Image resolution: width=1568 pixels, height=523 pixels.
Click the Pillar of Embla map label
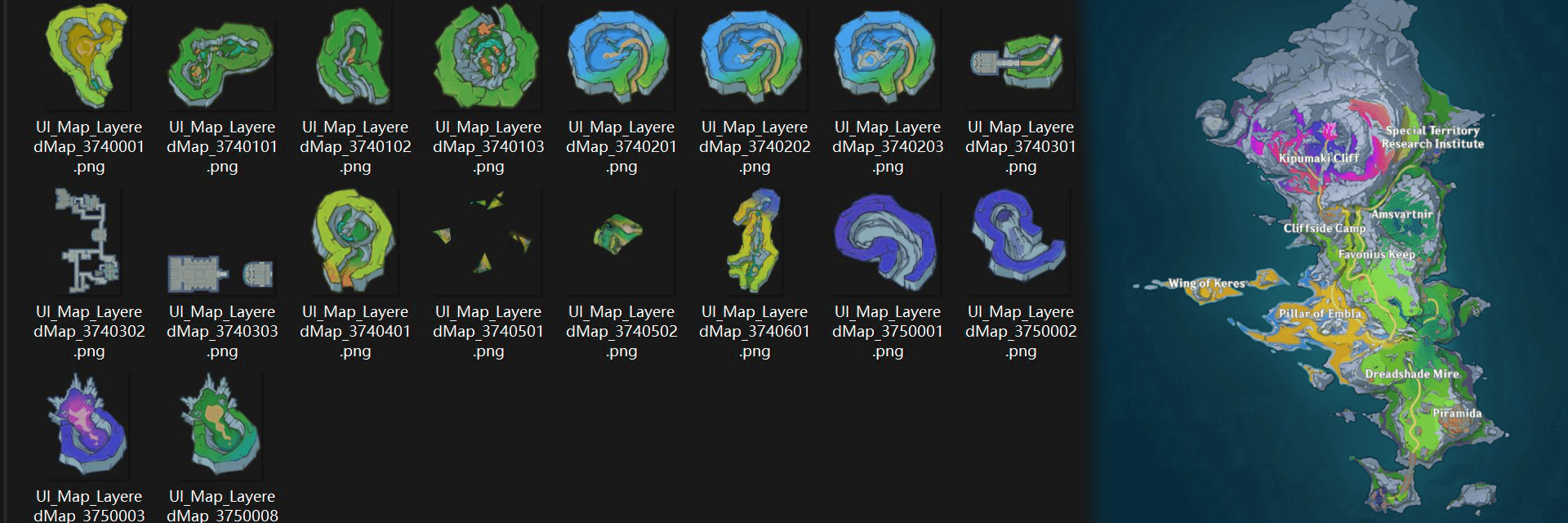pyautogui.click(x=1320, y=314)
